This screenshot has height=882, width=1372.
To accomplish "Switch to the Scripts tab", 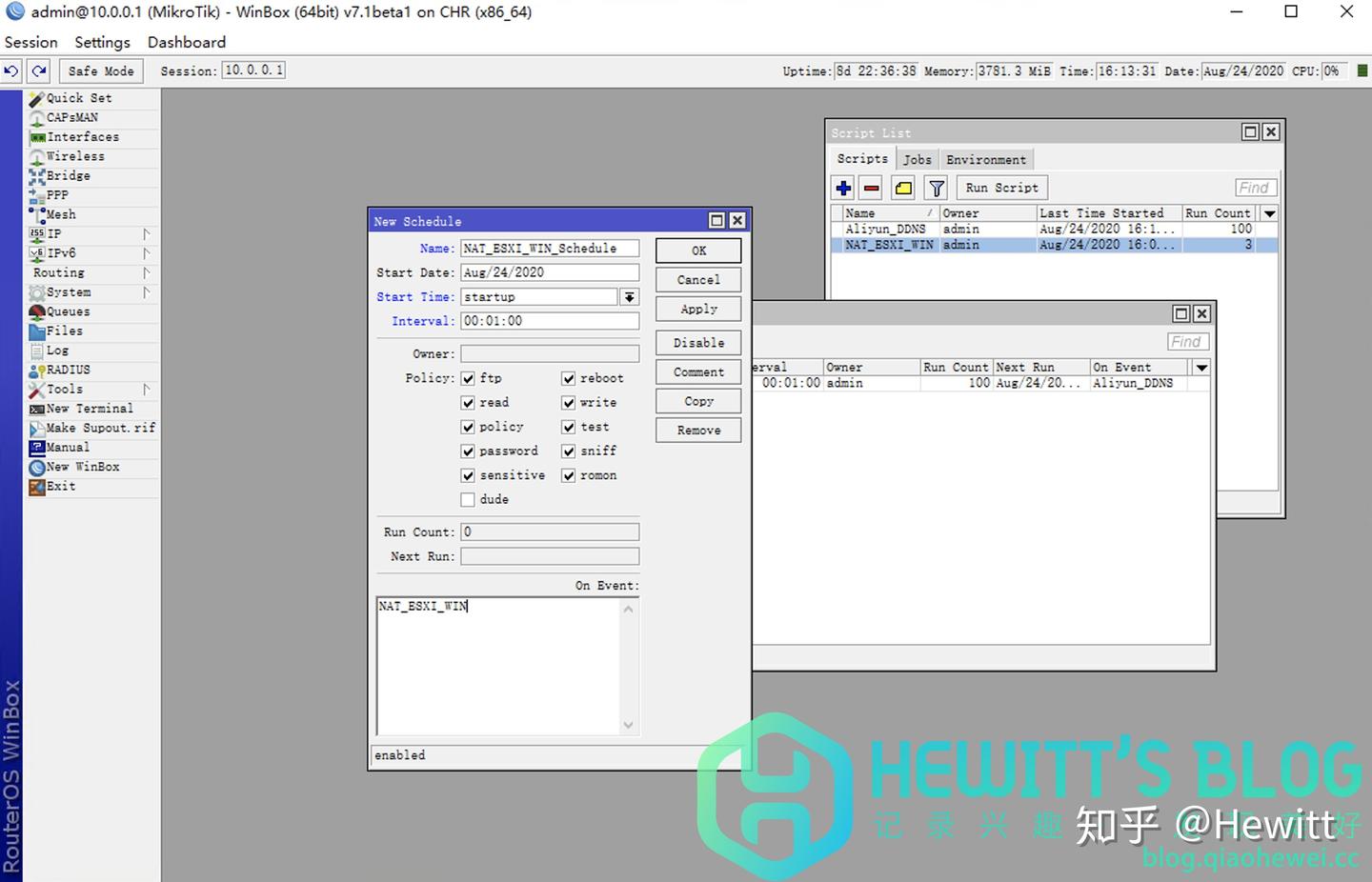I will pos(862,159).
